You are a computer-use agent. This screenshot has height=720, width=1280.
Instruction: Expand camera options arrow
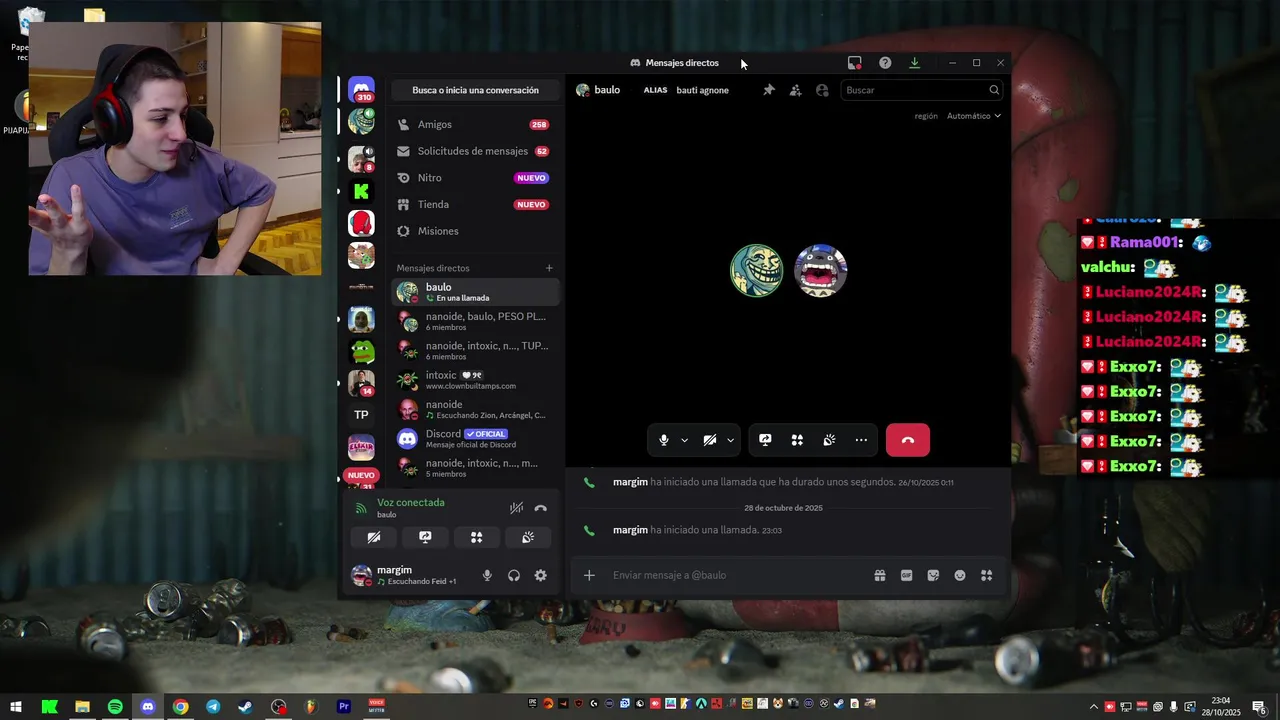coord(730,440)
